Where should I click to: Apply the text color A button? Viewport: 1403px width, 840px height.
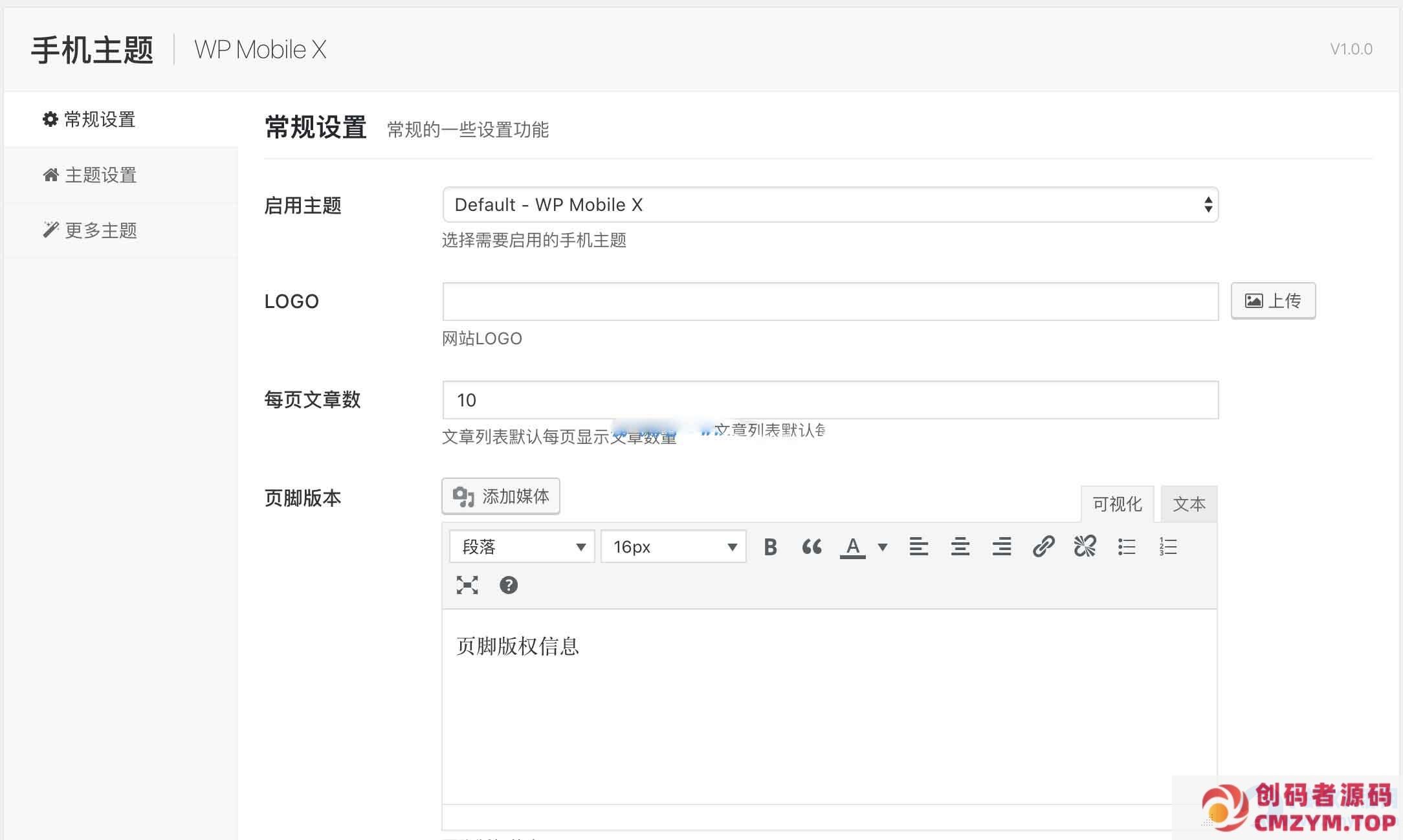(853, 547)
